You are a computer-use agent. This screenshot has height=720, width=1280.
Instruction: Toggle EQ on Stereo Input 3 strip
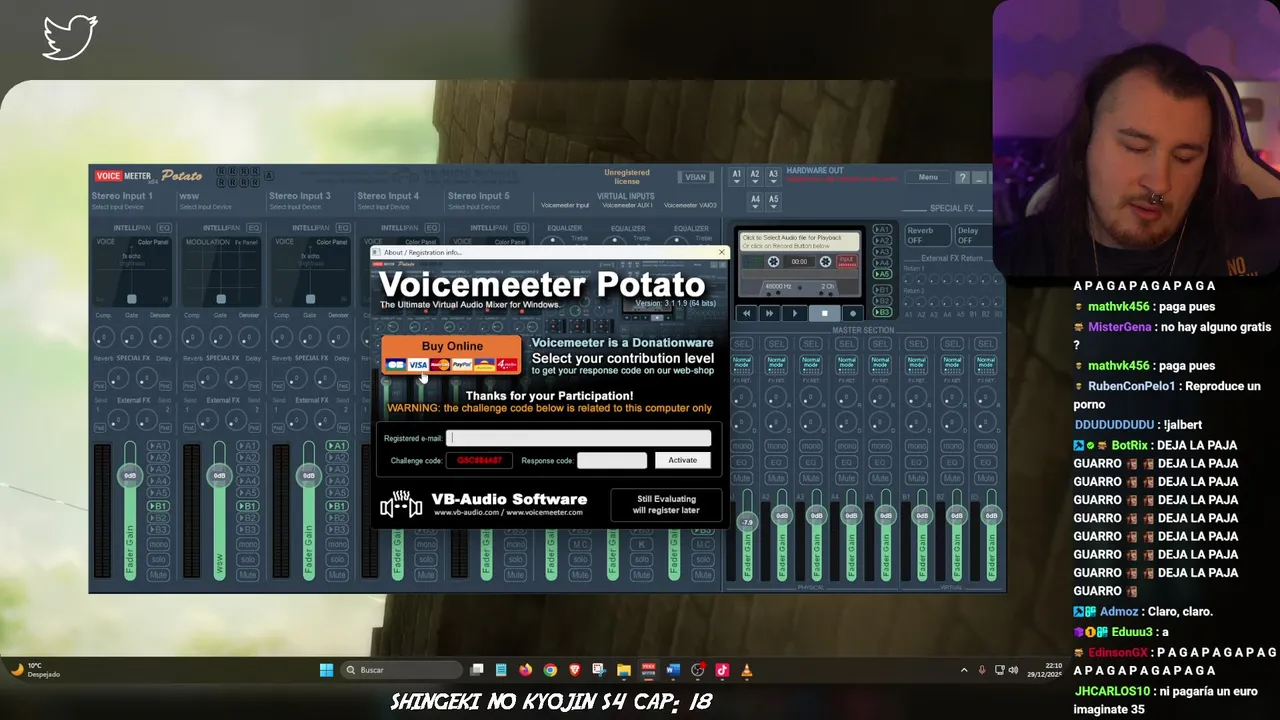click(x=343, y=228)
